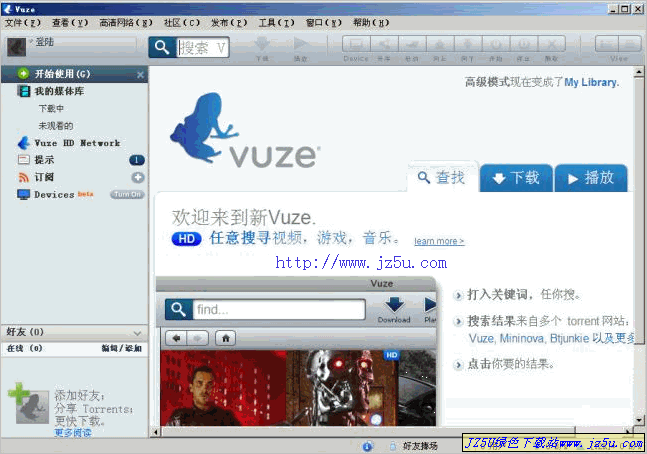Turn On the Devices feature toggle
This screenshot has width=647, height=454.
pyautogui.click(x=128, y=194)
